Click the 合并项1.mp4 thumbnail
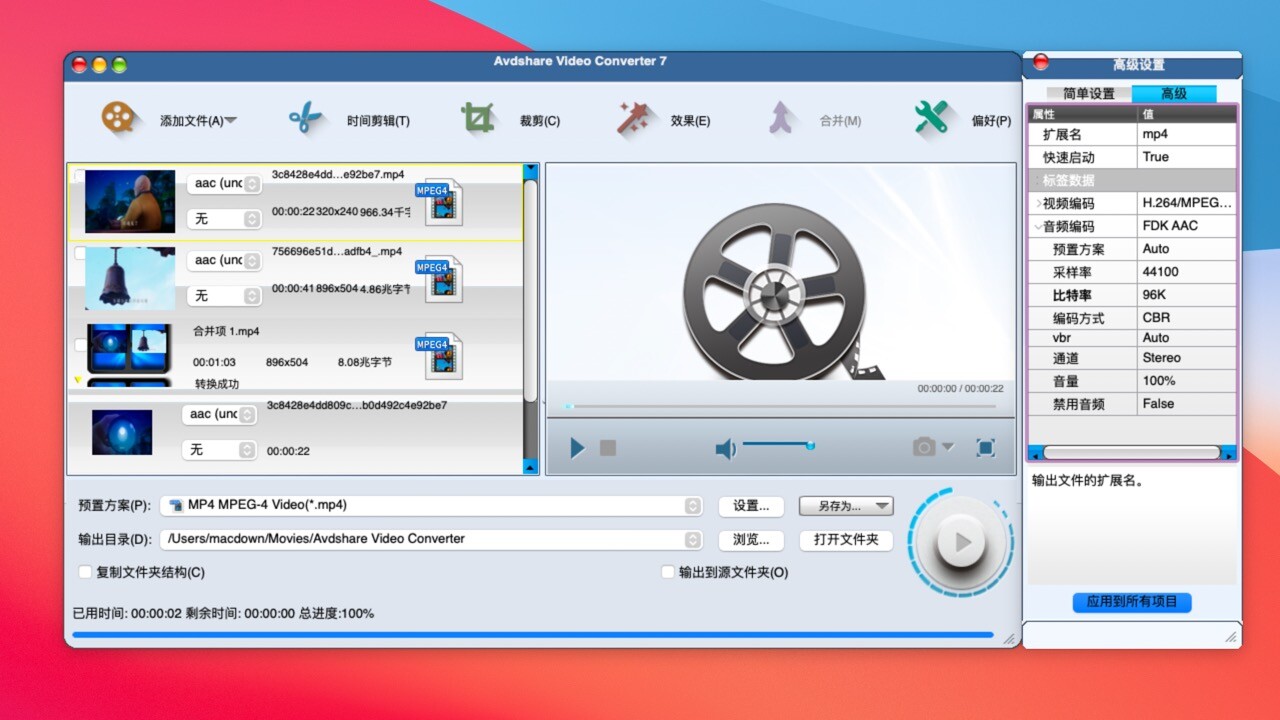The width and height of the screenshot is (1280, 720). click(x=128, y=348)
